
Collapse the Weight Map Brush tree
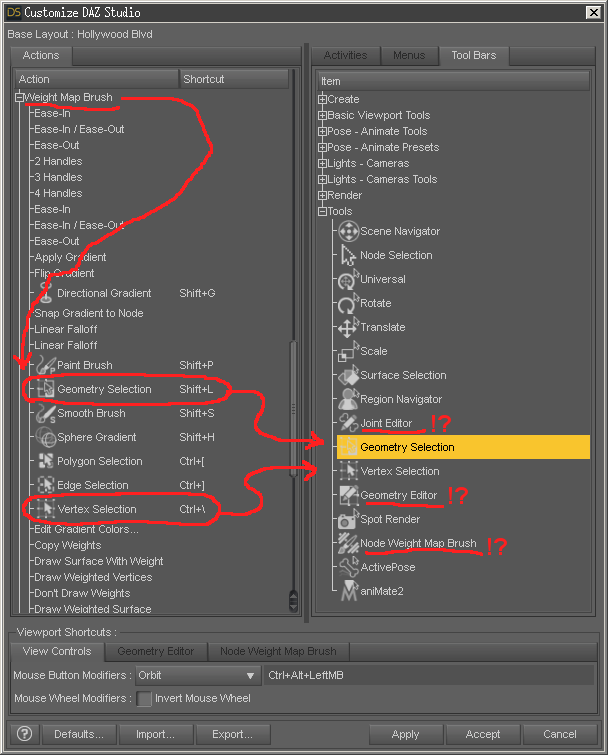click(x=19, y=97)
